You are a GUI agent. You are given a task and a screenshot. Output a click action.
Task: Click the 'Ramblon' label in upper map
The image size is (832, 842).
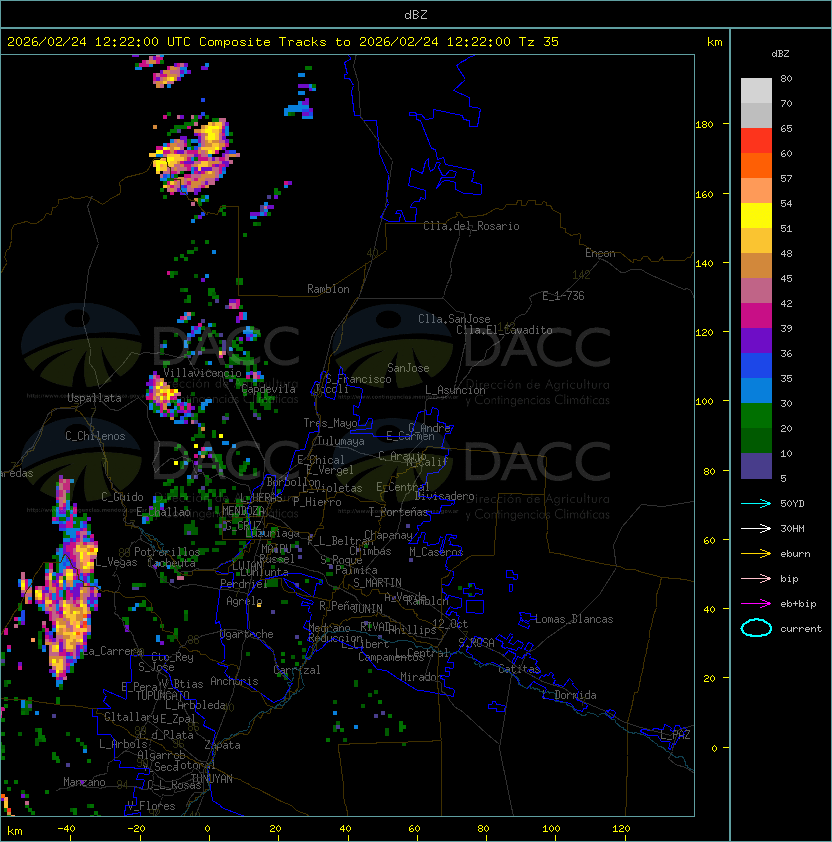[x=328, y=289]
